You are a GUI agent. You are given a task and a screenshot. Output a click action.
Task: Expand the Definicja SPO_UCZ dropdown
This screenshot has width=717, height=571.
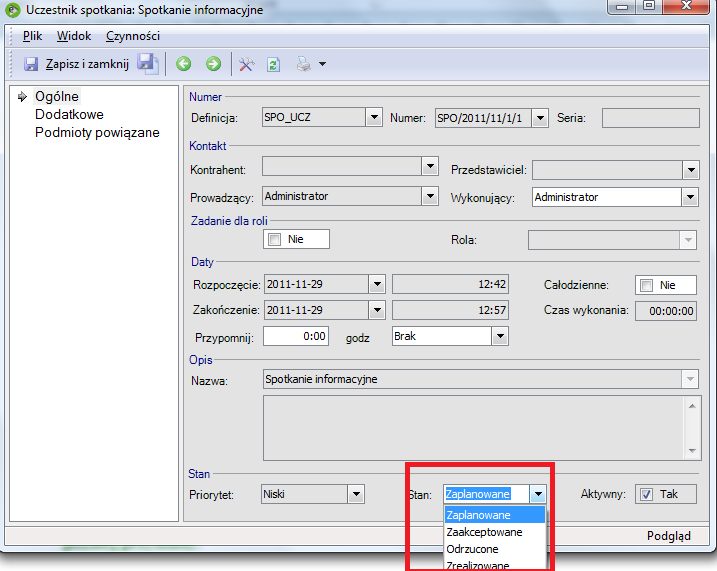(x=374, y=117)
